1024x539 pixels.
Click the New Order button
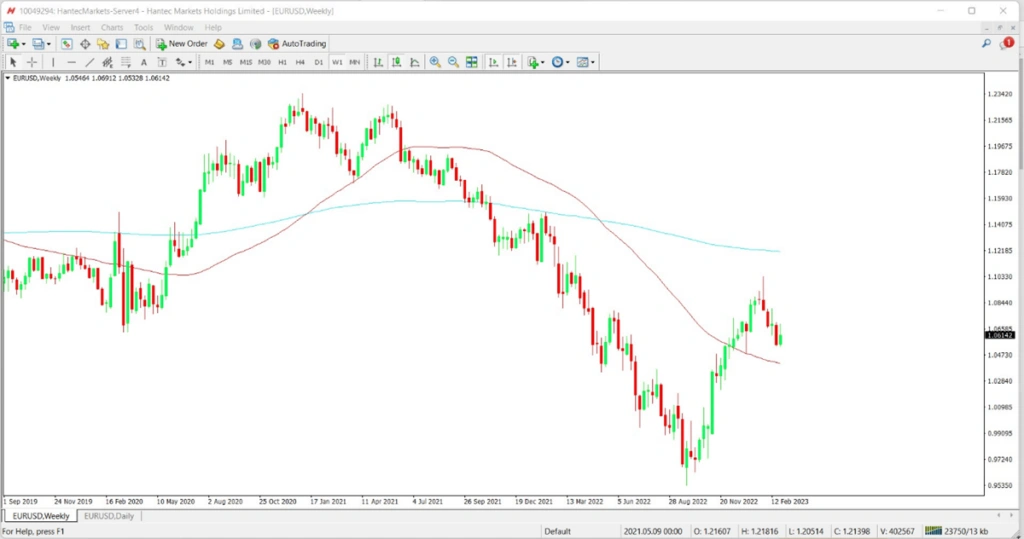click(182, 44)
